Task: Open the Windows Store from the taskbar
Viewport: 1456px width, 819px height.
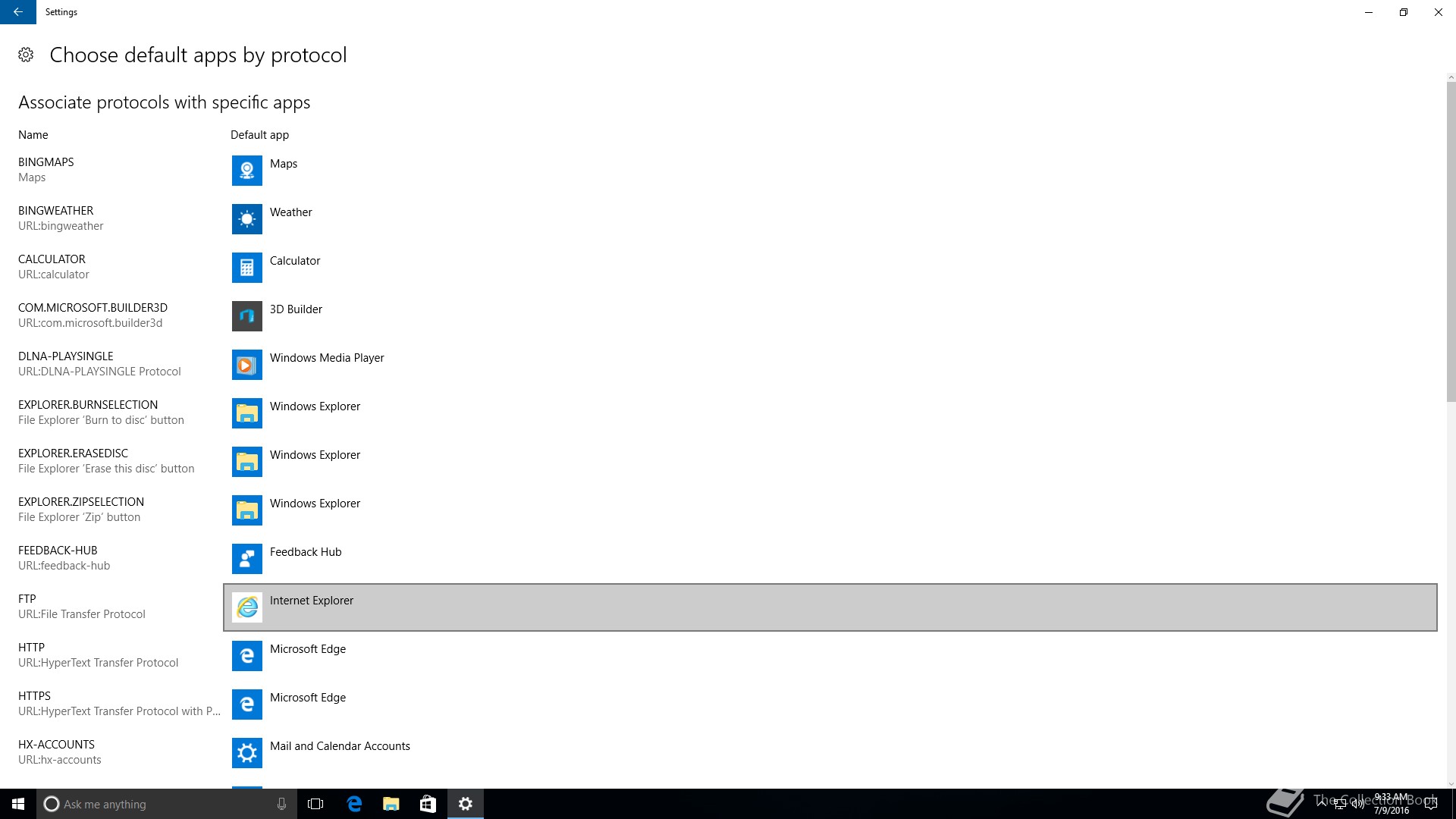Action: pyautogui.click(x=428, y=804)
